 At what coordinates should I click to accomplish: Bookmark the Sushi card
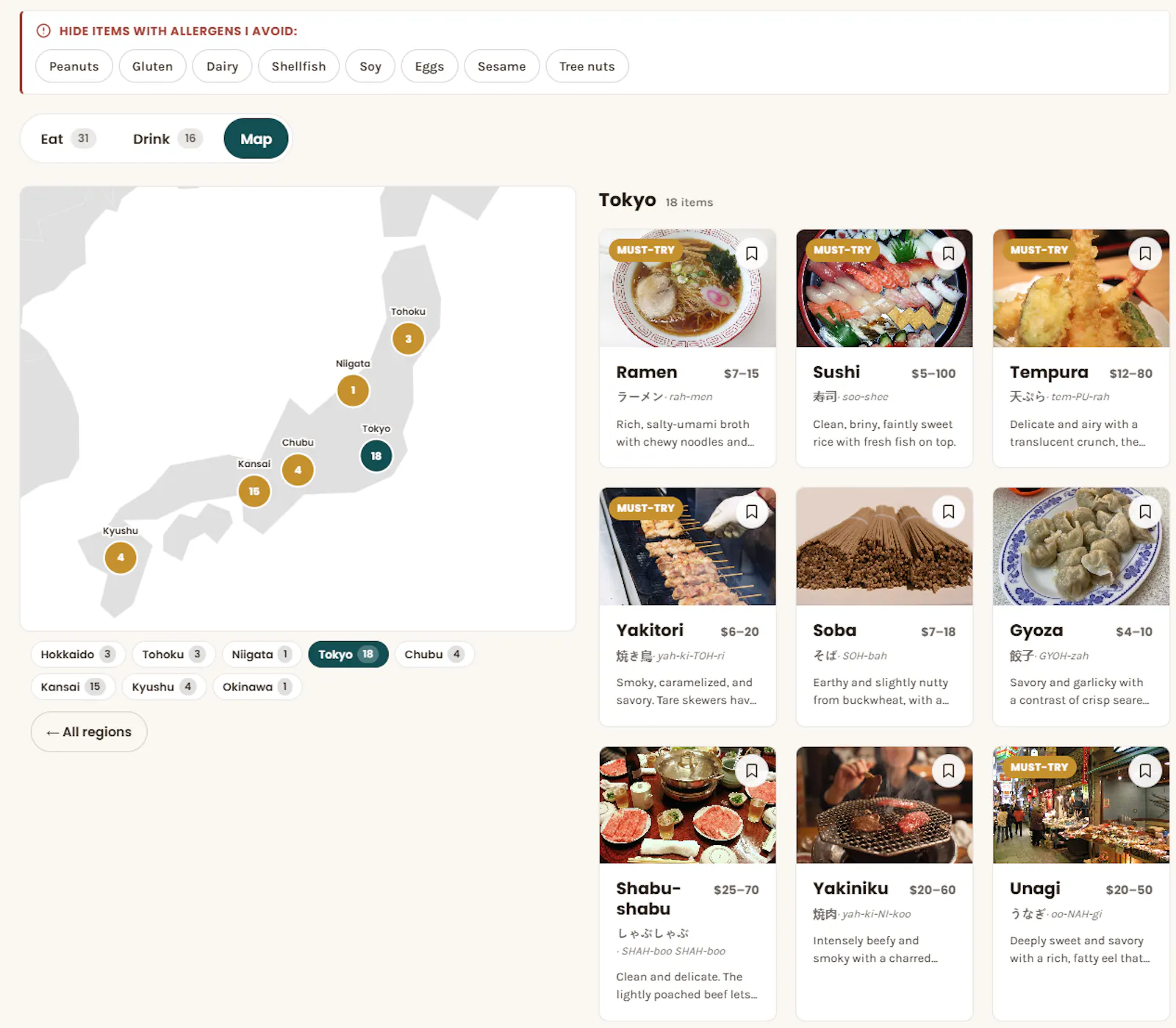tap(948, 254)
